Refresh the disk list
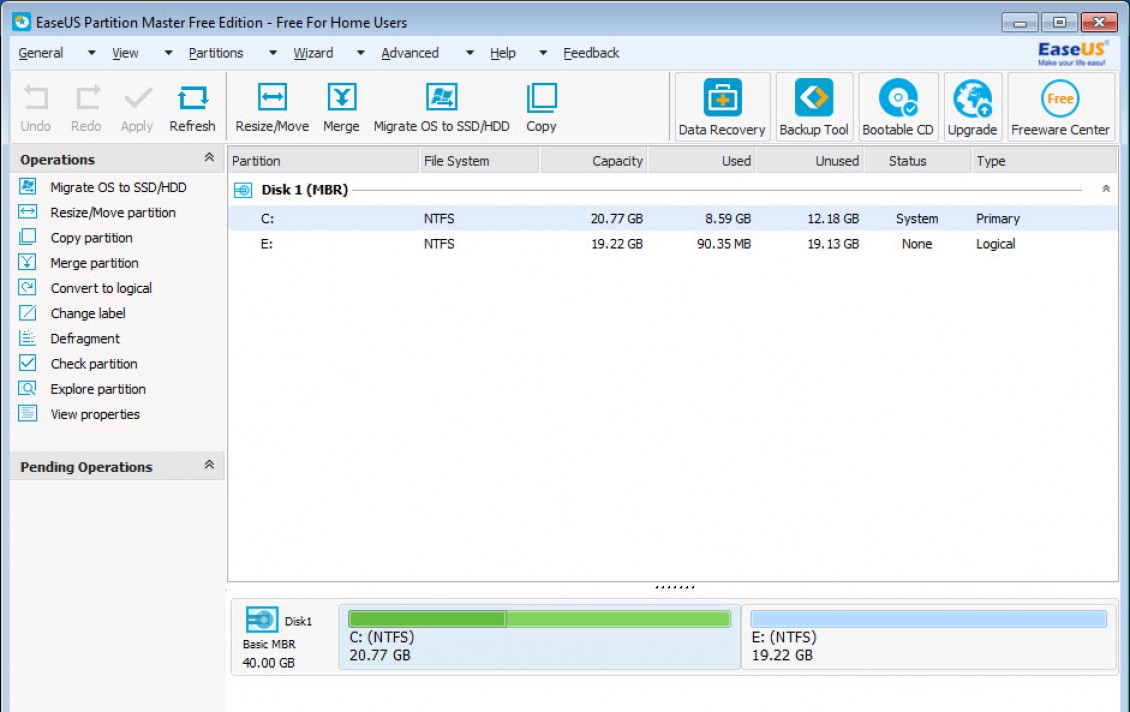 (x=192, y=108)
